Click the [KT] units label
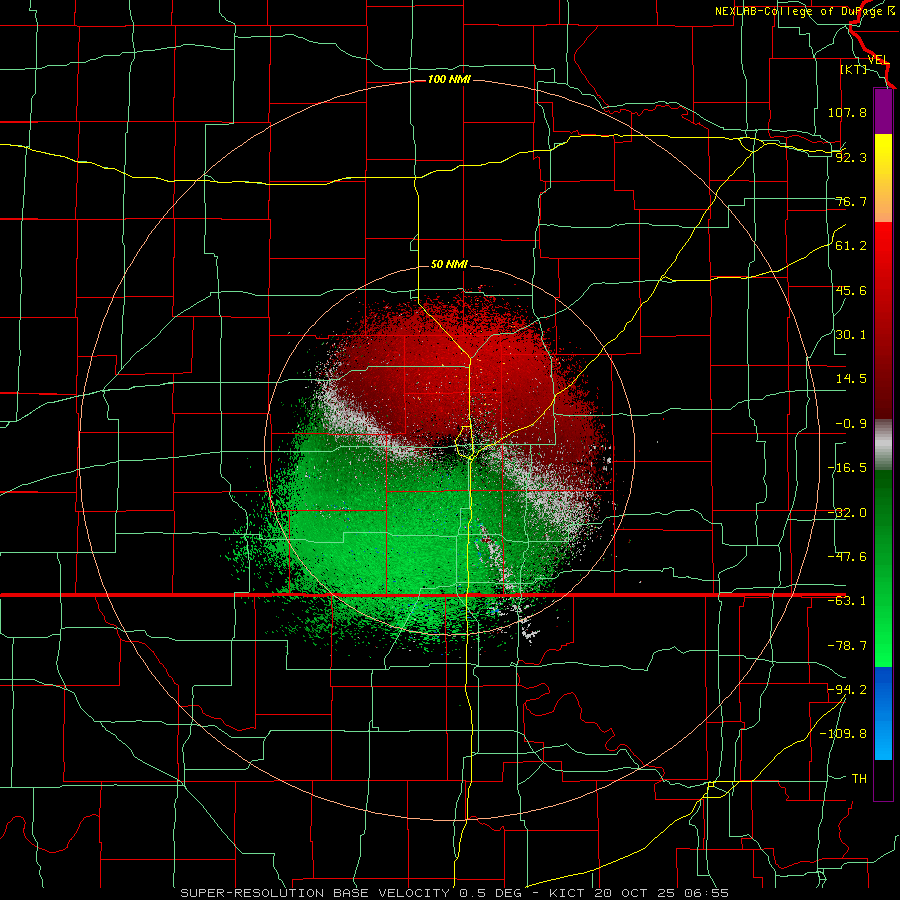Screen dimensions: 900x900 click(x=854, y=69)
